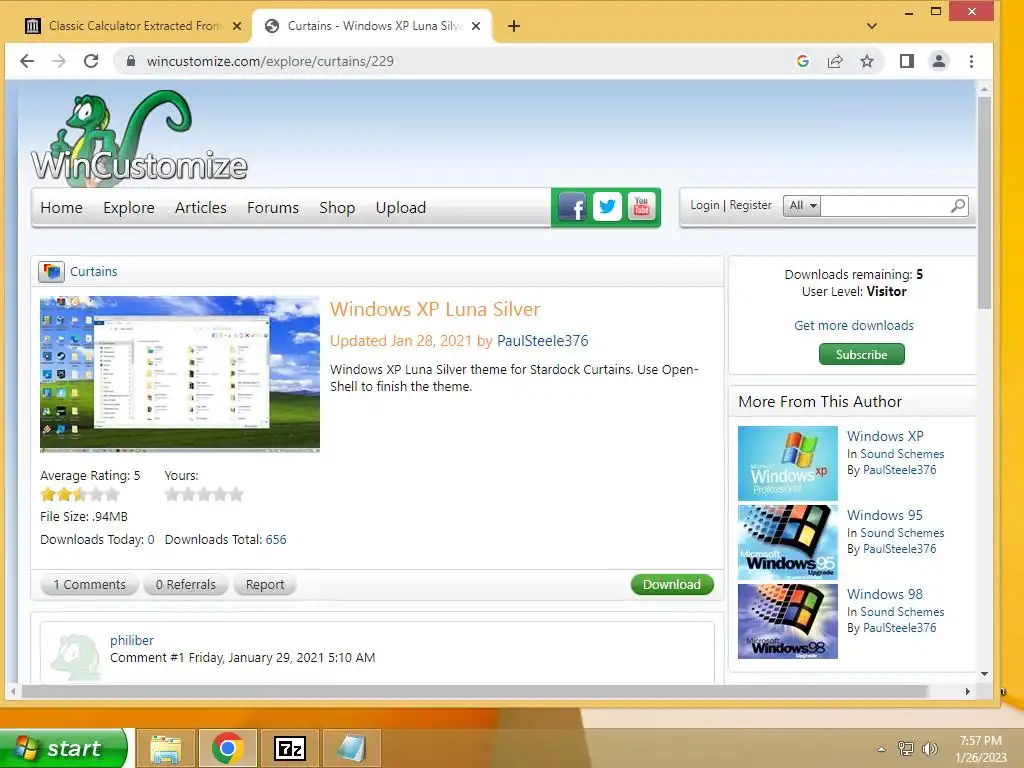The width and height of the screenshot is (1024, 768).
Task: Click the Report button
Action: click(x=264, y=584)
